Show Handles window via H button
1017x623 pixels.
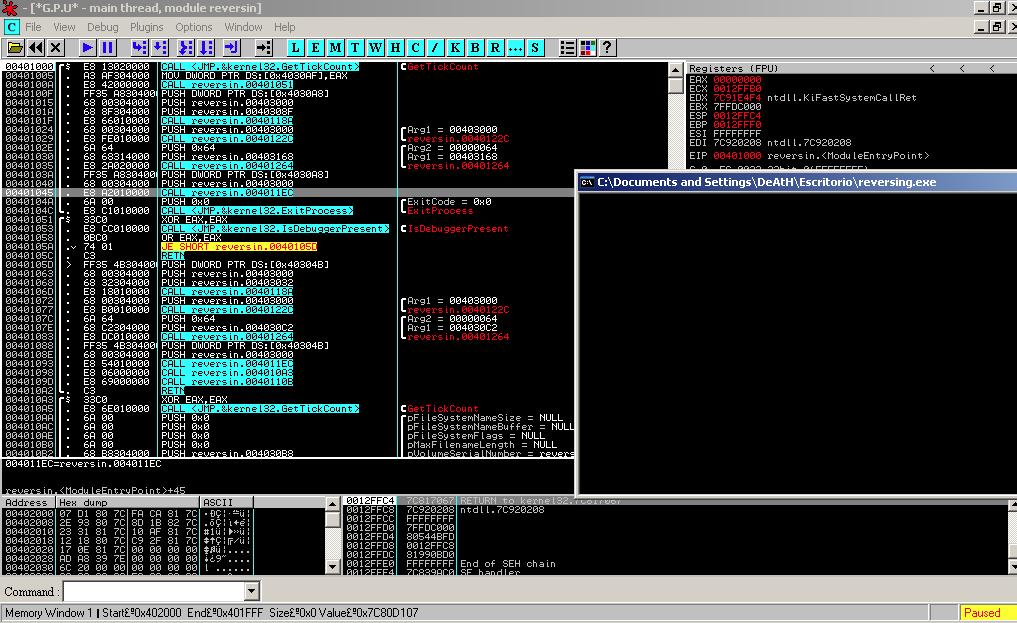click(395, 48)
